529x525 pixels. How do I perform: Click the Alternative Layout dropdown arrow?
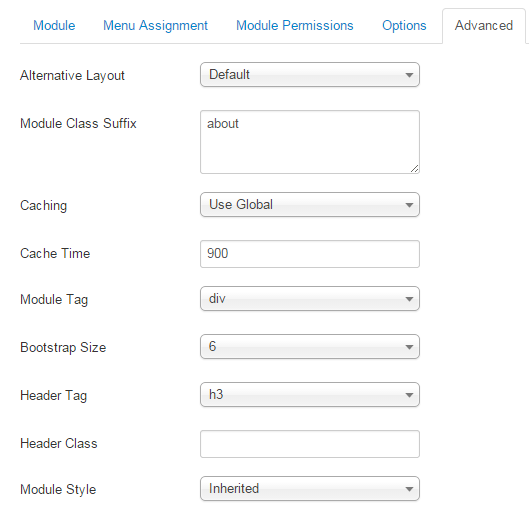pyautogui.click(x=409, y=75)
